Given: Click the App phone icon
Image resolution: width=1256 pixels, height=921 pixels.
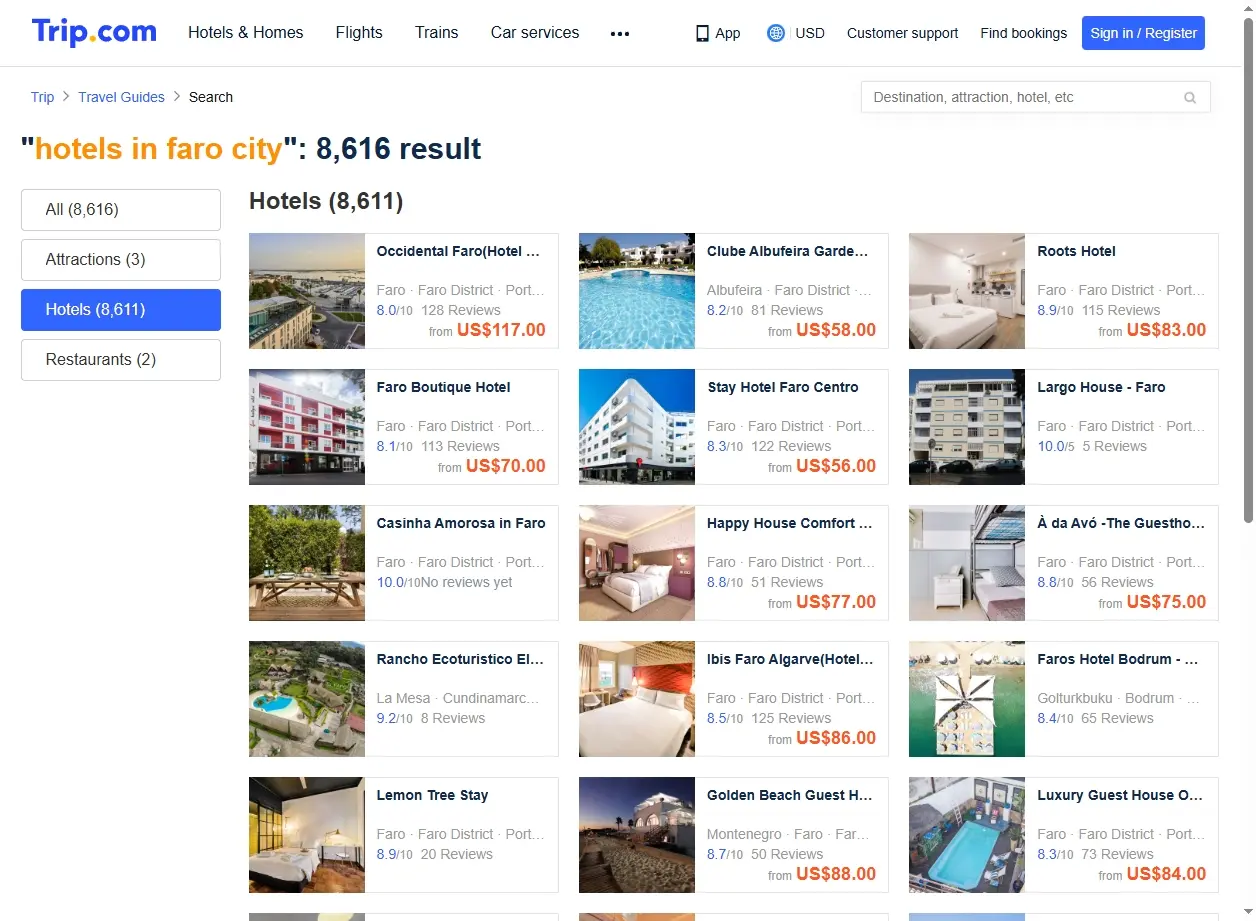Looking at the screenshot, I should (x=702, y=33).
